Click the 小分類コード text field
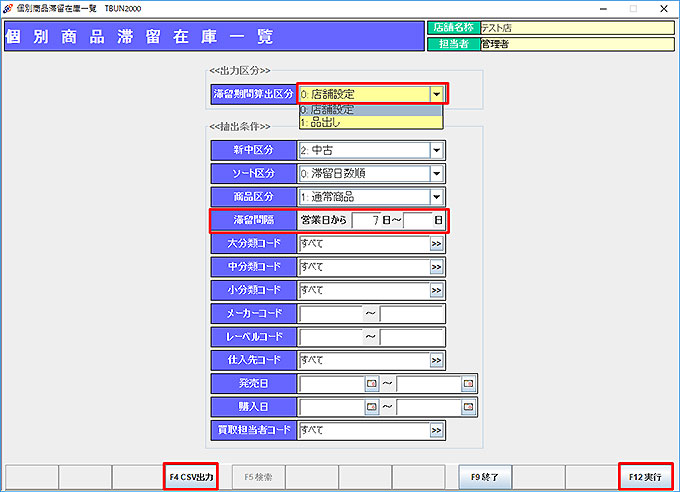This screenshot has height=492, width=680. (x=364, y=290)
